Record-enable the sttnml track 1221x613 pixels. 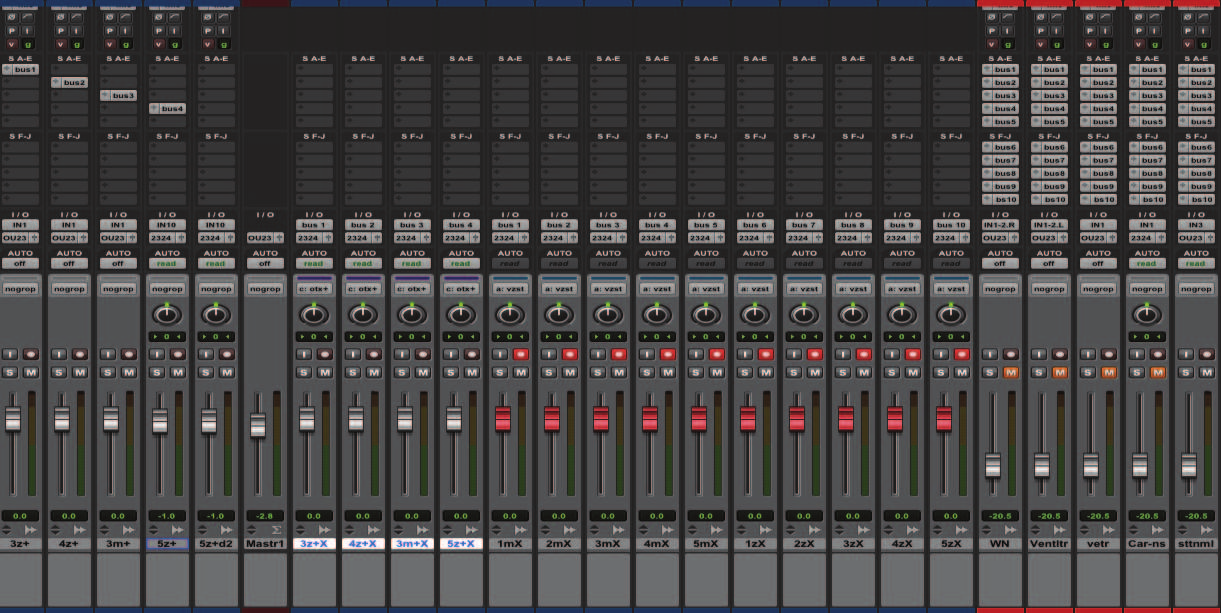click(1206, 354)
